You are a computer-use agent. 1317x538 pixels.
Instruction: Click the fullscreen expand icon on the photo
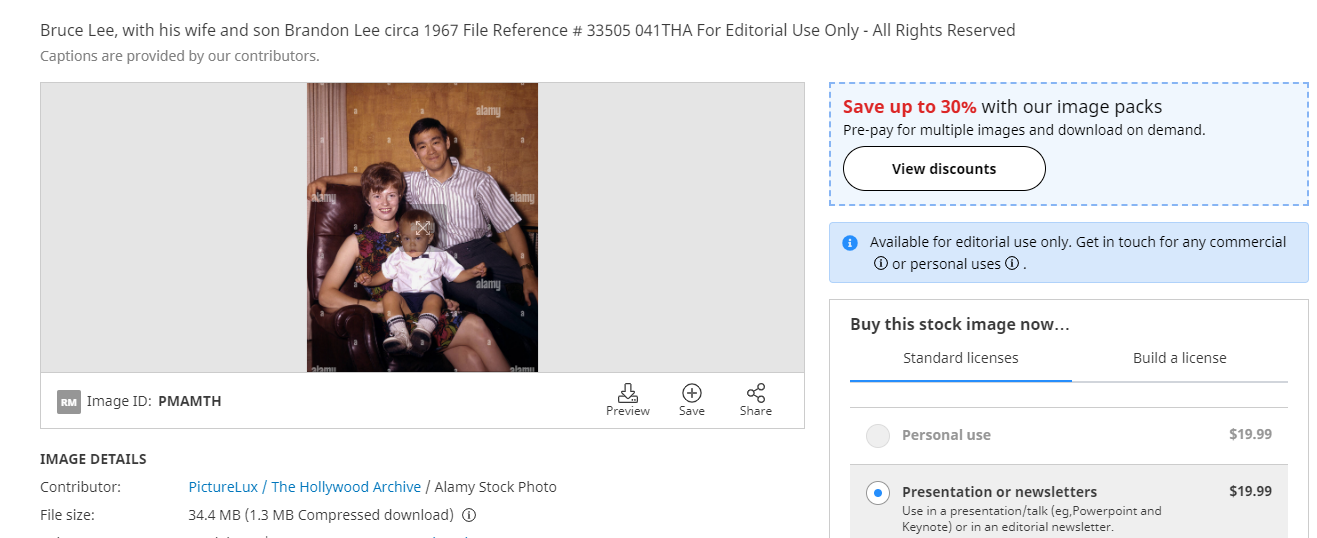[423, 228]
